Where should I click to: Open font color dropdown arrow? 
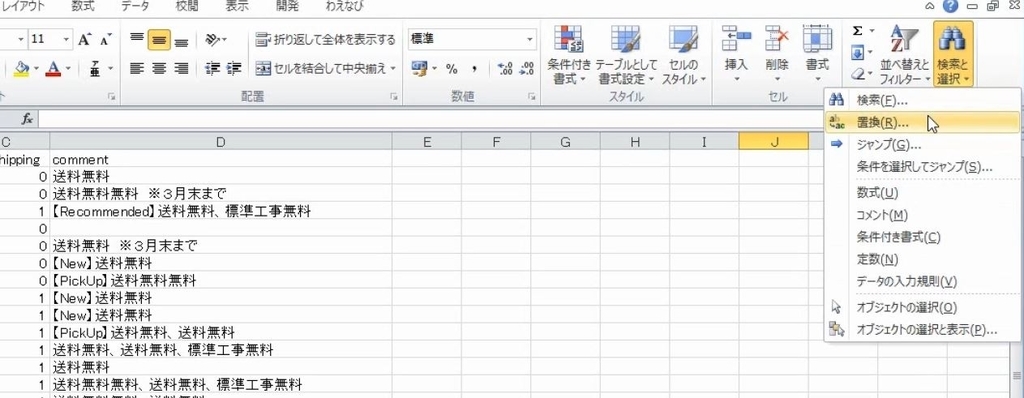click(x=68, y=68)
